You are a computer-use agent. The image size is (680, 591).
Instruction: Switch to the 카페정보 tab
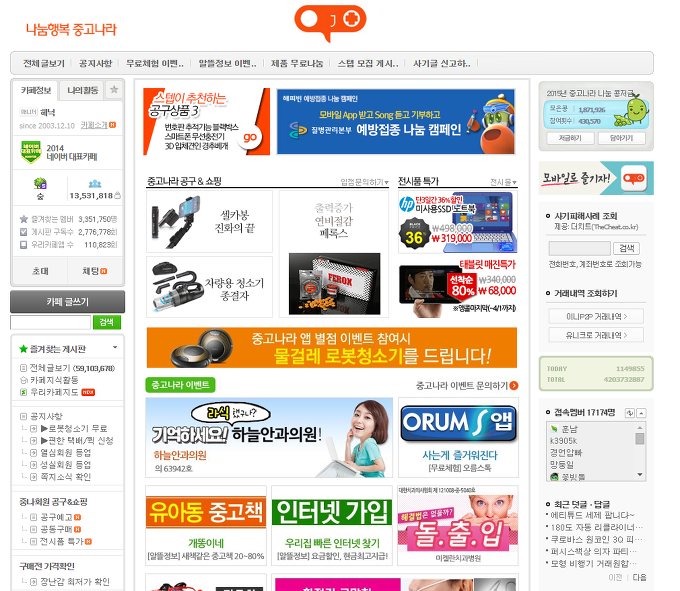[x=36, y=90]
